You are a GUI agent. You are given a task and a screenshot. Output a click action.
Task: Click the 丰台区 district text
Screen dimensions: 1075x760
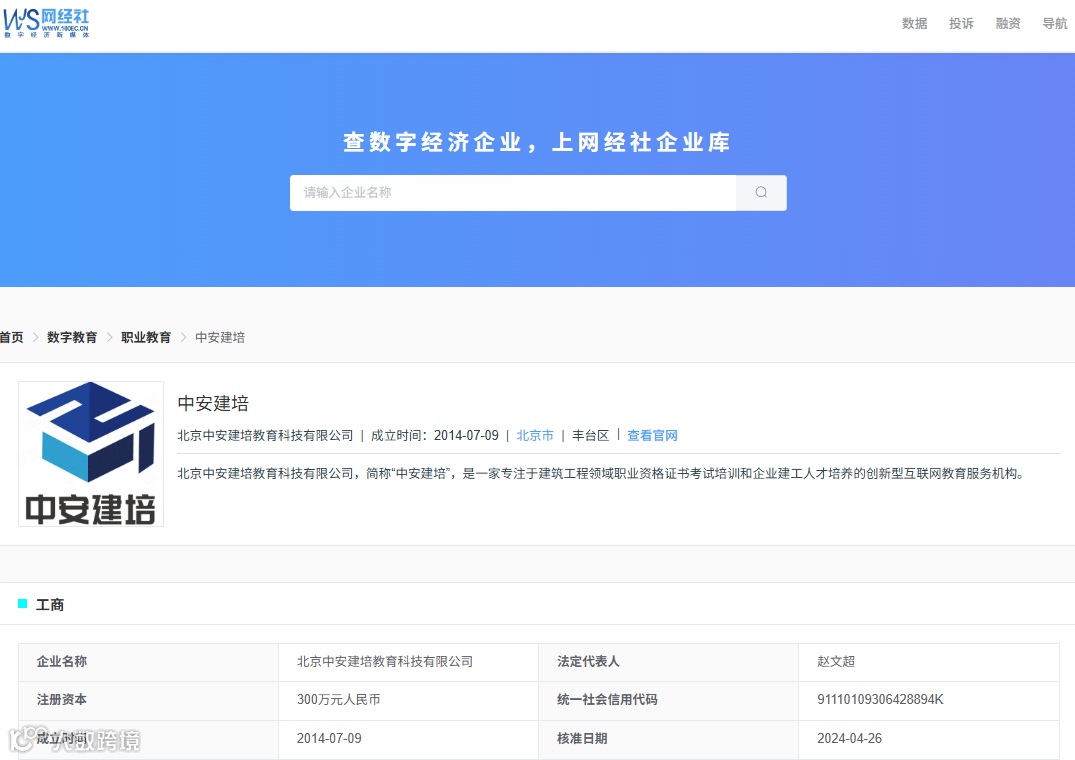tap(590, 435)
